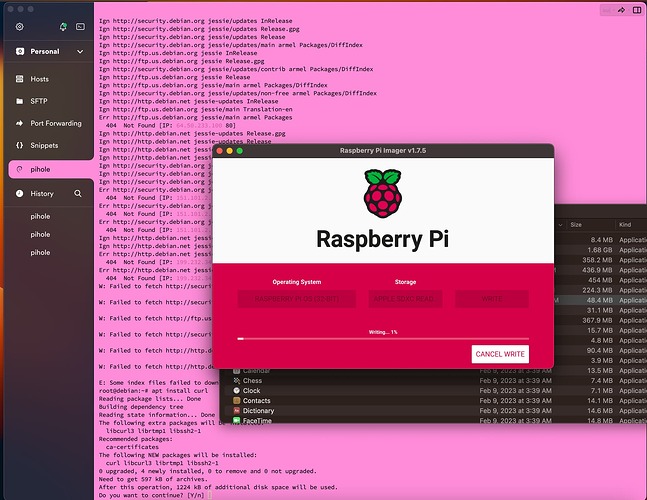
Task: Open the Hosts section
Action: (39, 78)
